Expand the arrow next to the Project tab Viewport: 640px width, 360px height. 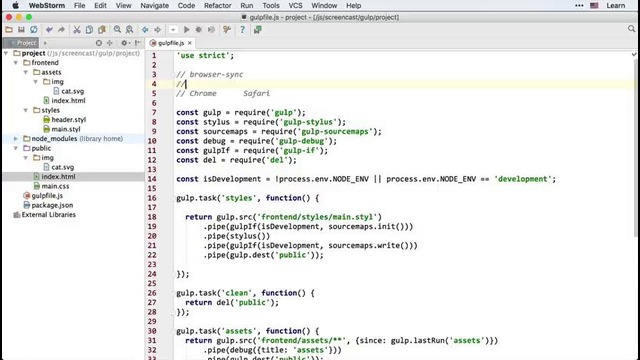(x=45, y=43)
